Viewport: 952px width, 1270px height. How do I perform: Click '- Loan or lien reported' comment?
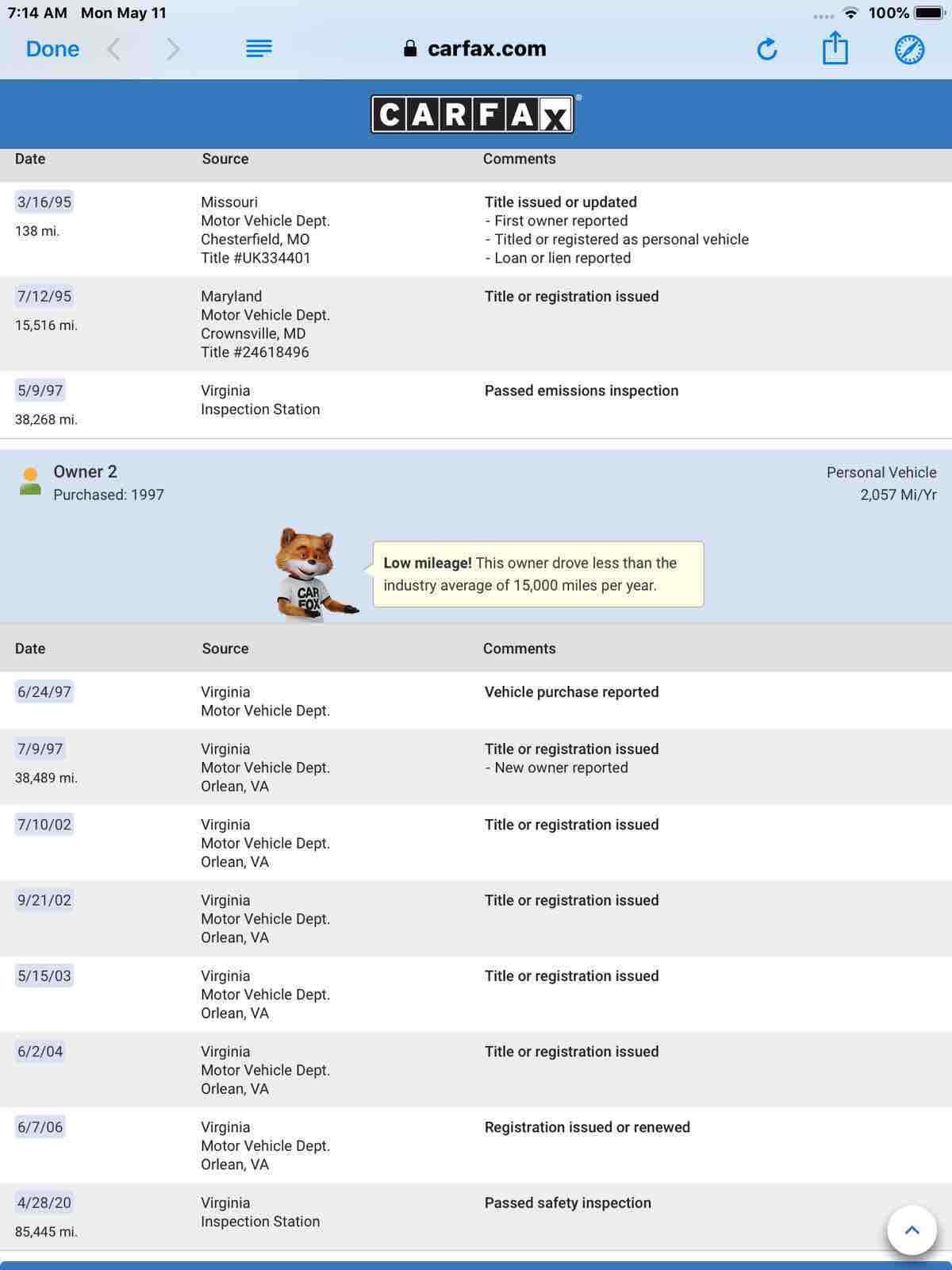pos(558,258)
